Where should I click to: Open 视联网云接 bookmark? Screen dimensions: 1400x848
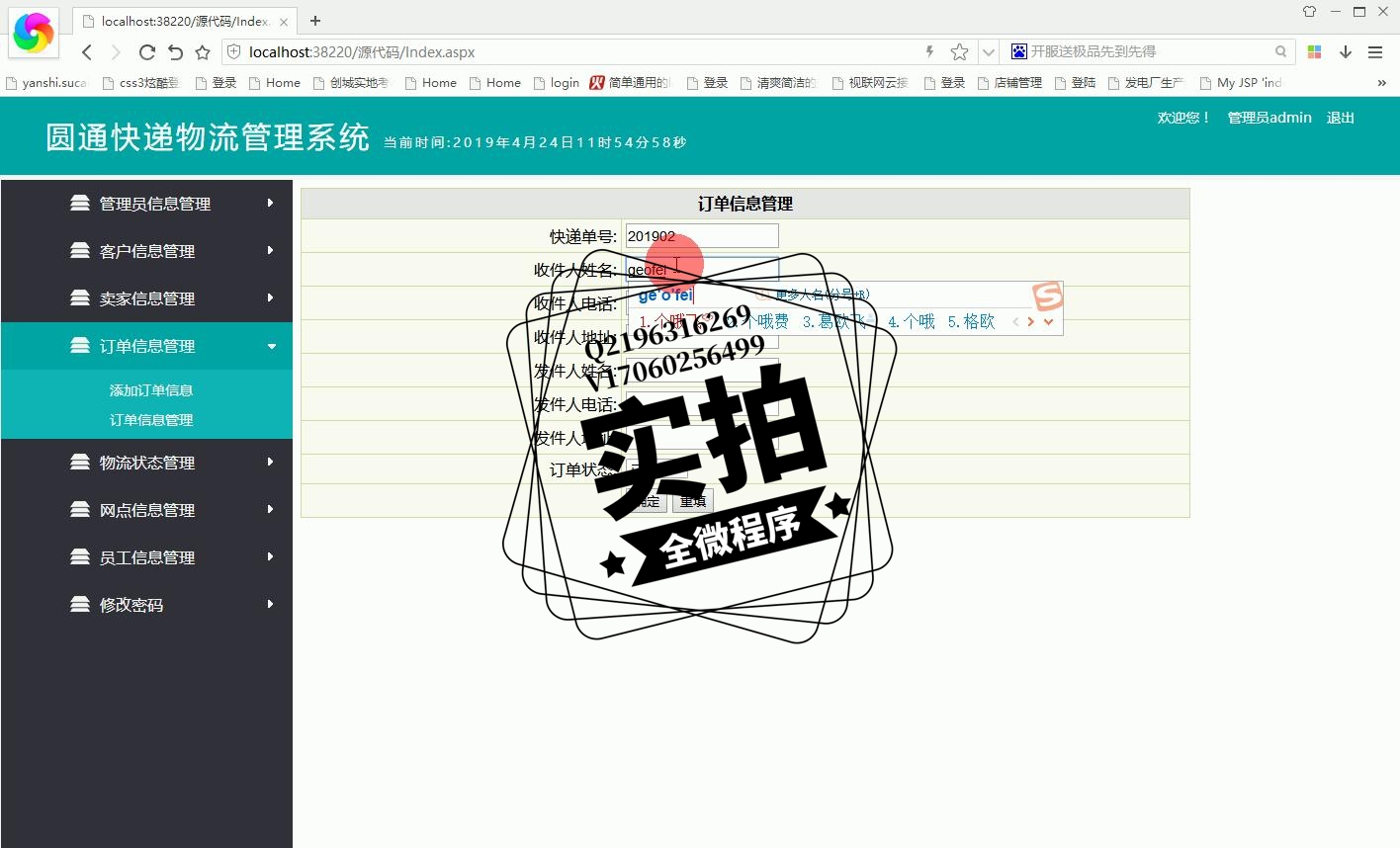pos(871,83)
